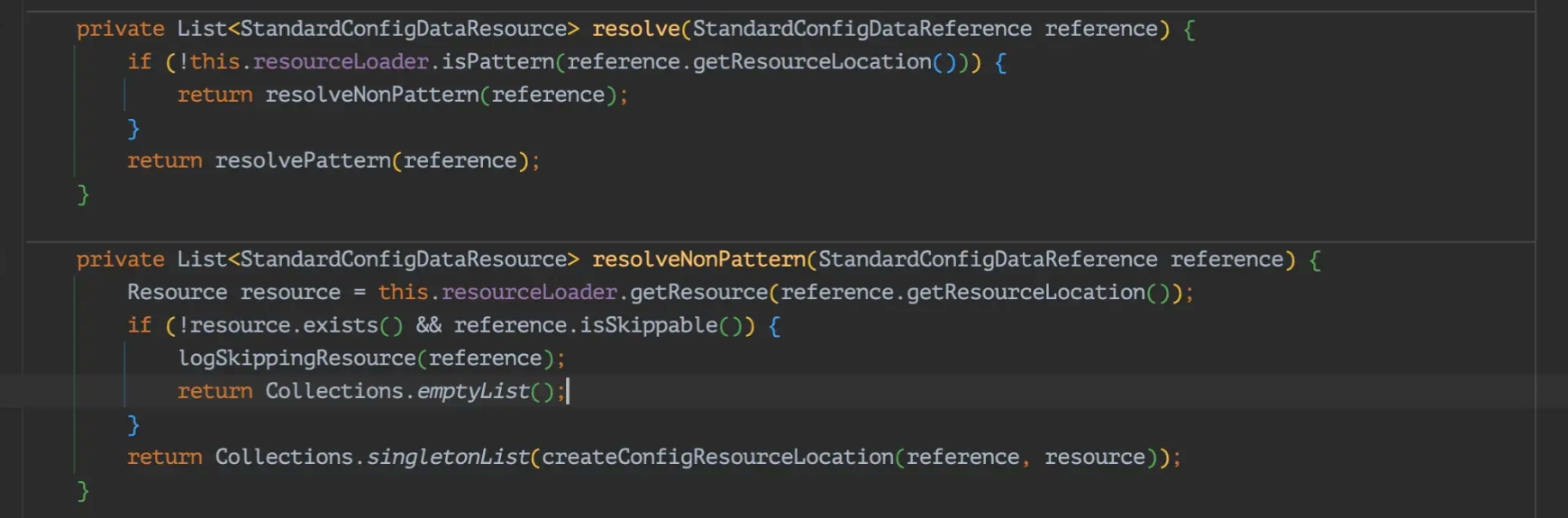Click 'Collections' in the singletonList line
The width and height of the screenshot is (1568, 518).
point(284,457)
